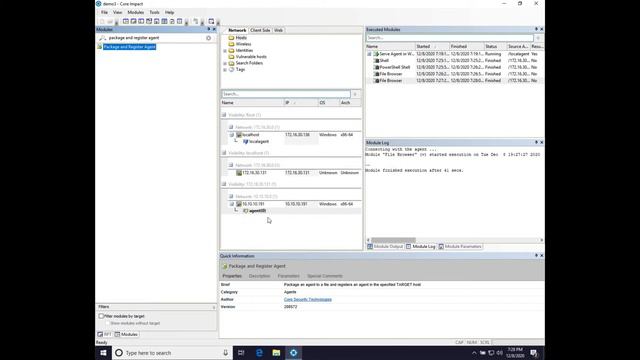Toggle Show modules without target checkbox
The image size is (640, 360).
click(x=108, y=323)
